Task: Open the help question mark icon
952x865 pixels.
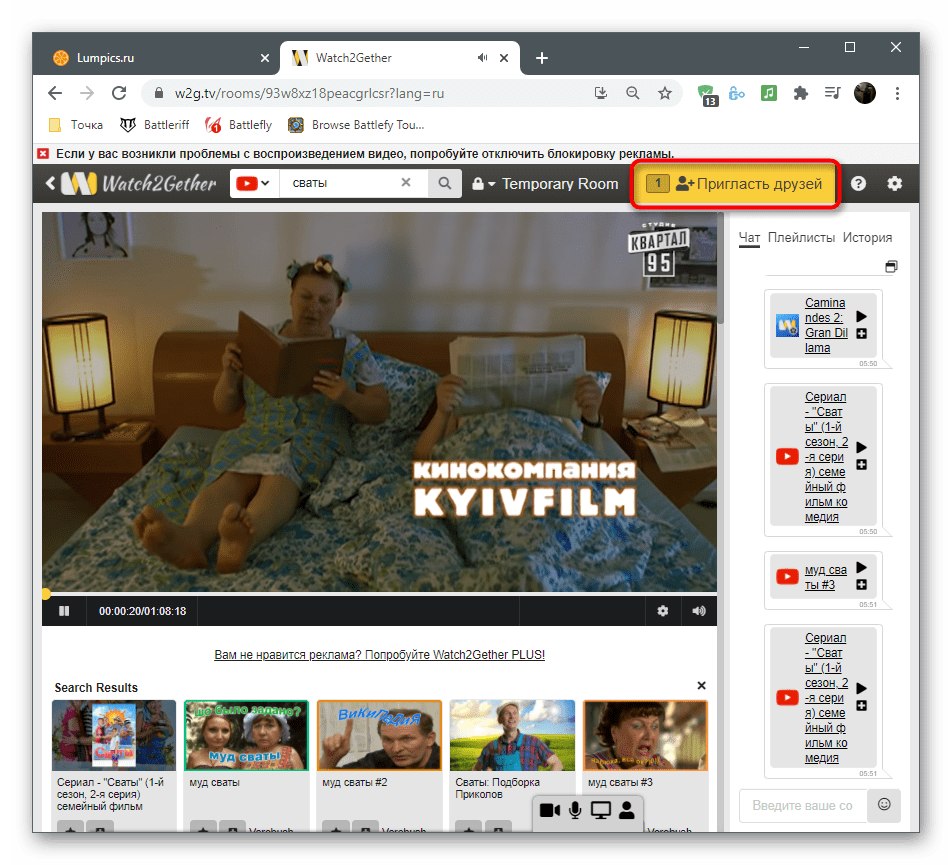Action: (x=858, y=183)
